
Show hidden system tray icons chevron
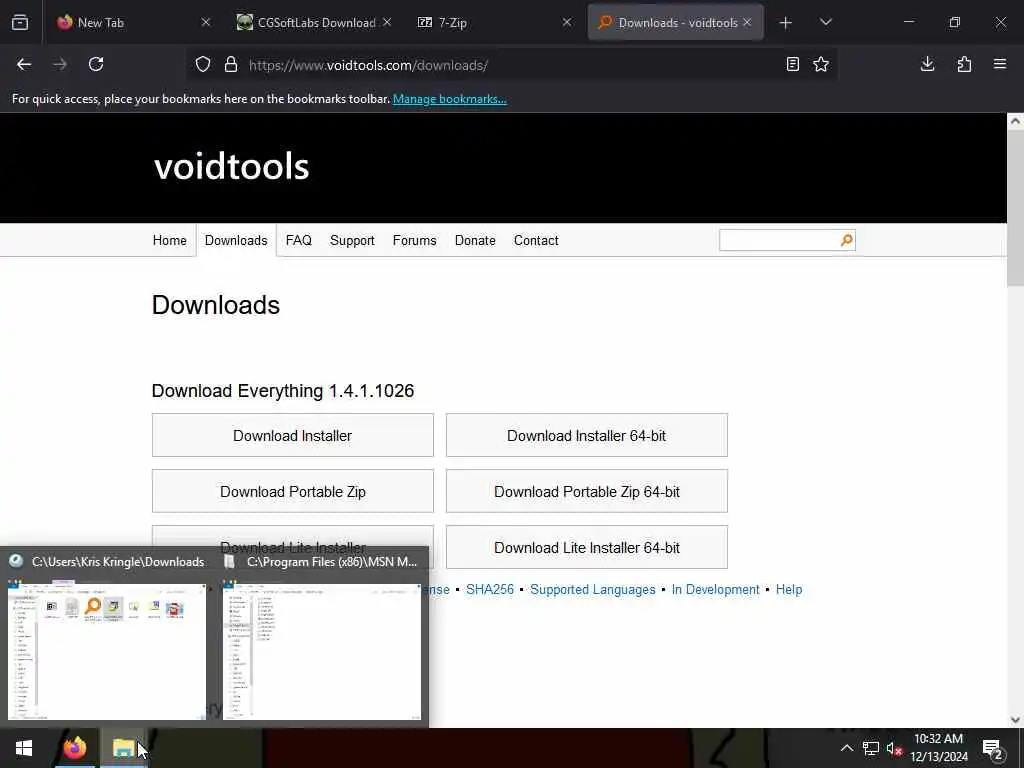(846, 748)
